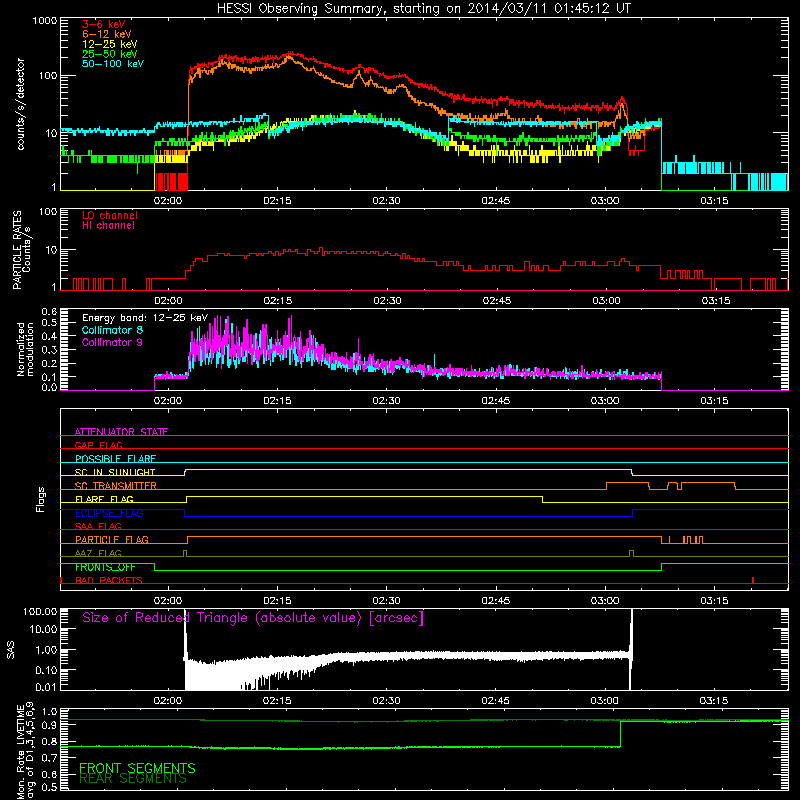This screenshot has width=800, height=800.
Task: Select the orange '6-12 keV' legend label
Action: click(107, 34)
